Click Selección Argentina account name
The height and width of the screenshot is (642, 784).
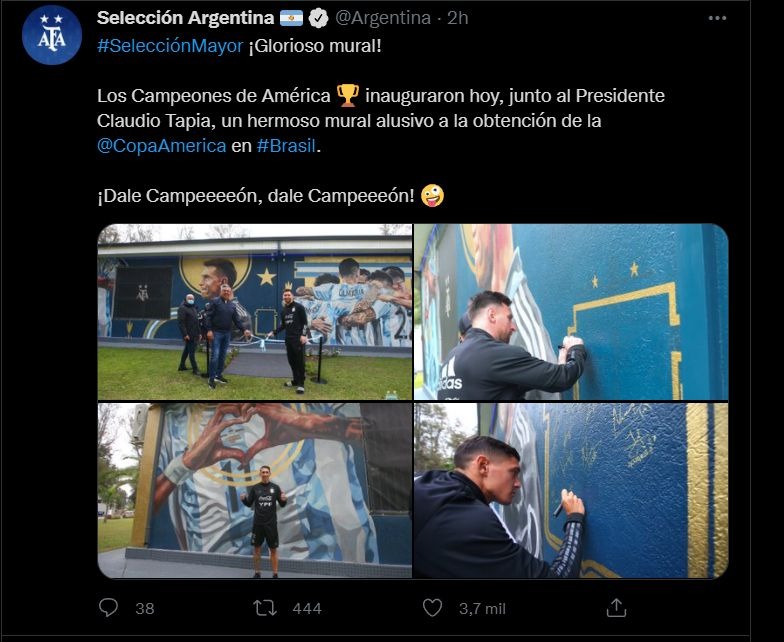(186, 18)
